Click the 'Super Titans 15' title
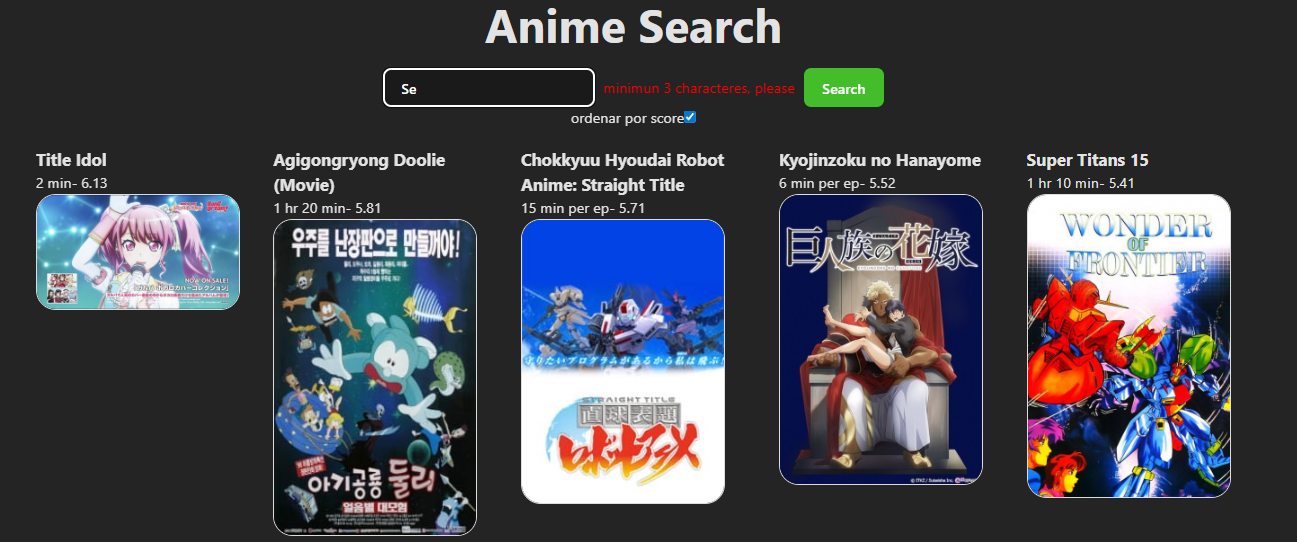The image size is (1297, 542). [x=1087, y=160]
